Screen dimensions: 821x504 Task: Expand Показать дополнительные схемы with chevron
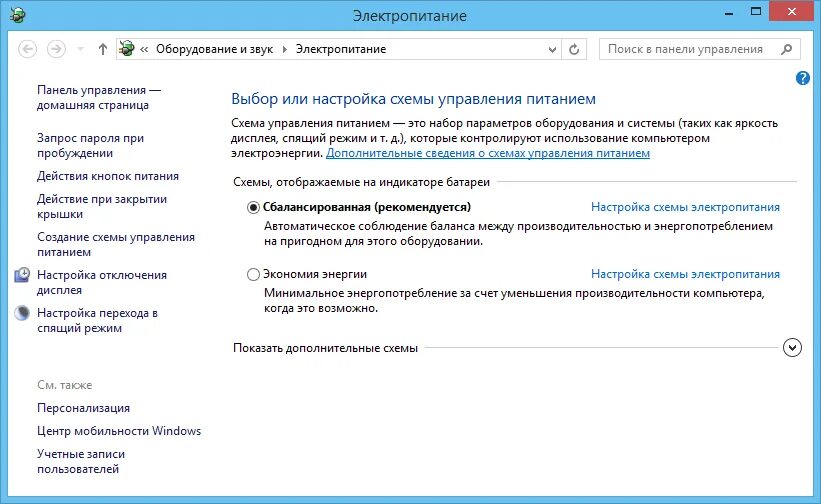(792, 348)
